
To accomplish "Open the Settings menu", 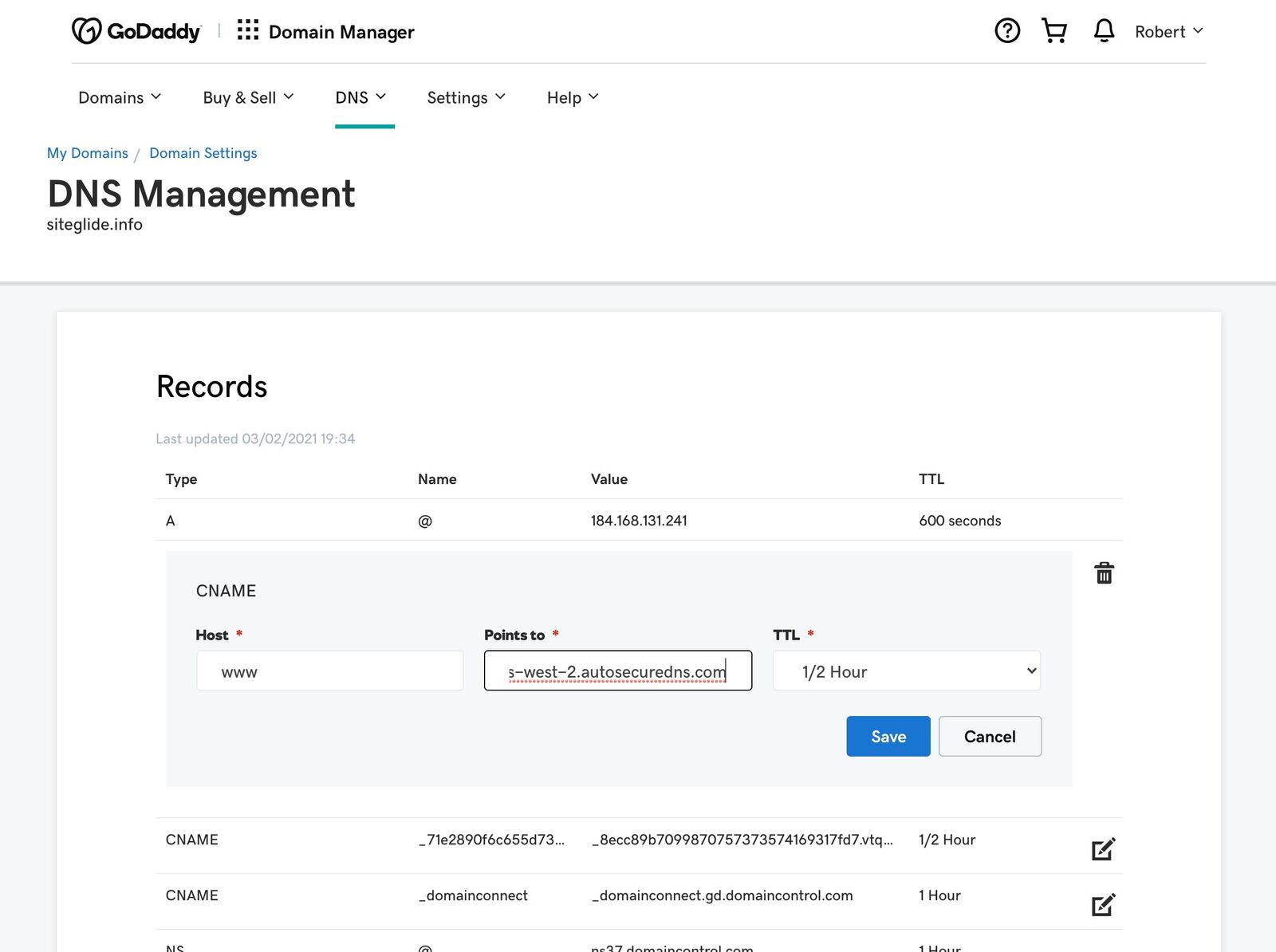I will 466,97.
